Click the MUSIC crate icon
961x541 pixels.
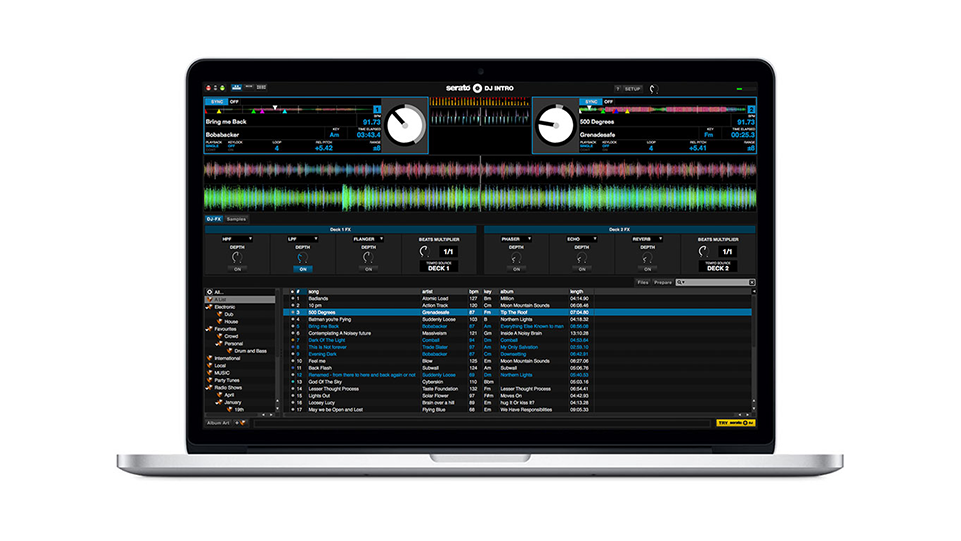[x=209, y=373]
